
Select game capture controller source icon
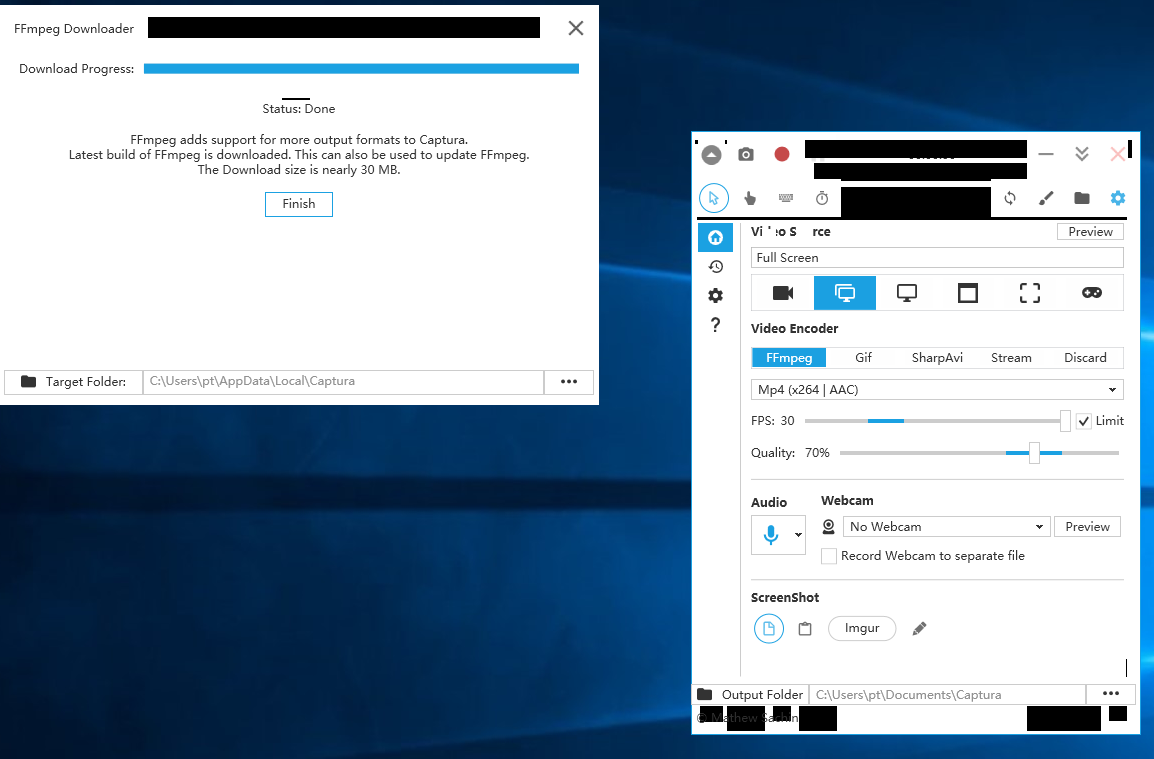[x=1091, y=293]
